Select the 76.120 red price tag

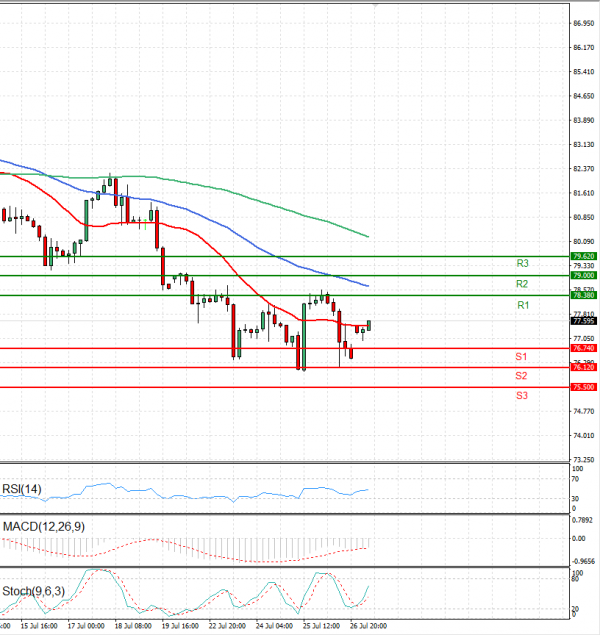pos(583,367)
